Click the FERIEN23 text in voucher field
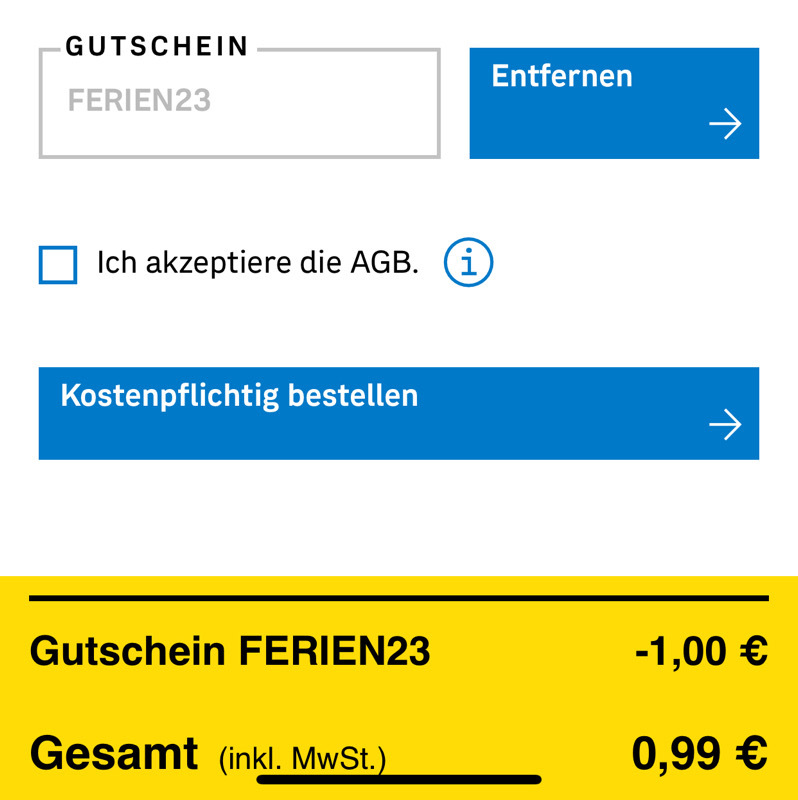 click(139, 100)
